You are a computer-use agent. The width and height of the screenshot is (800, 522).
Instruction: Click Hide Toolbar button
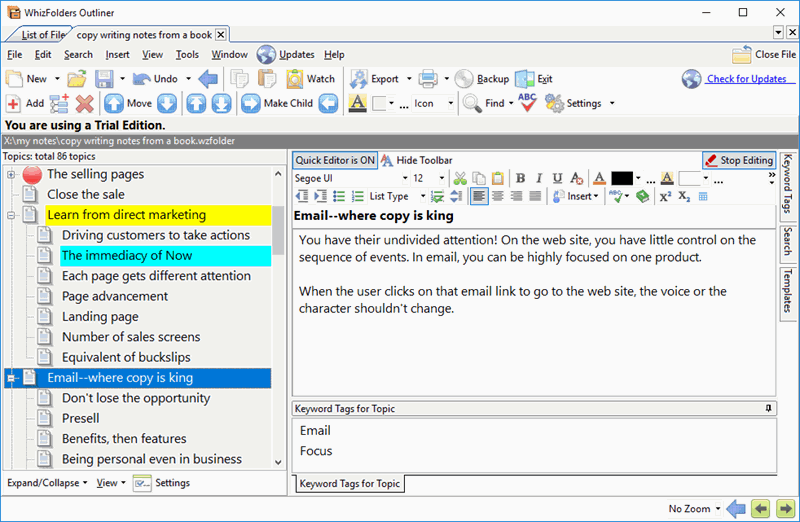(416, 160)
